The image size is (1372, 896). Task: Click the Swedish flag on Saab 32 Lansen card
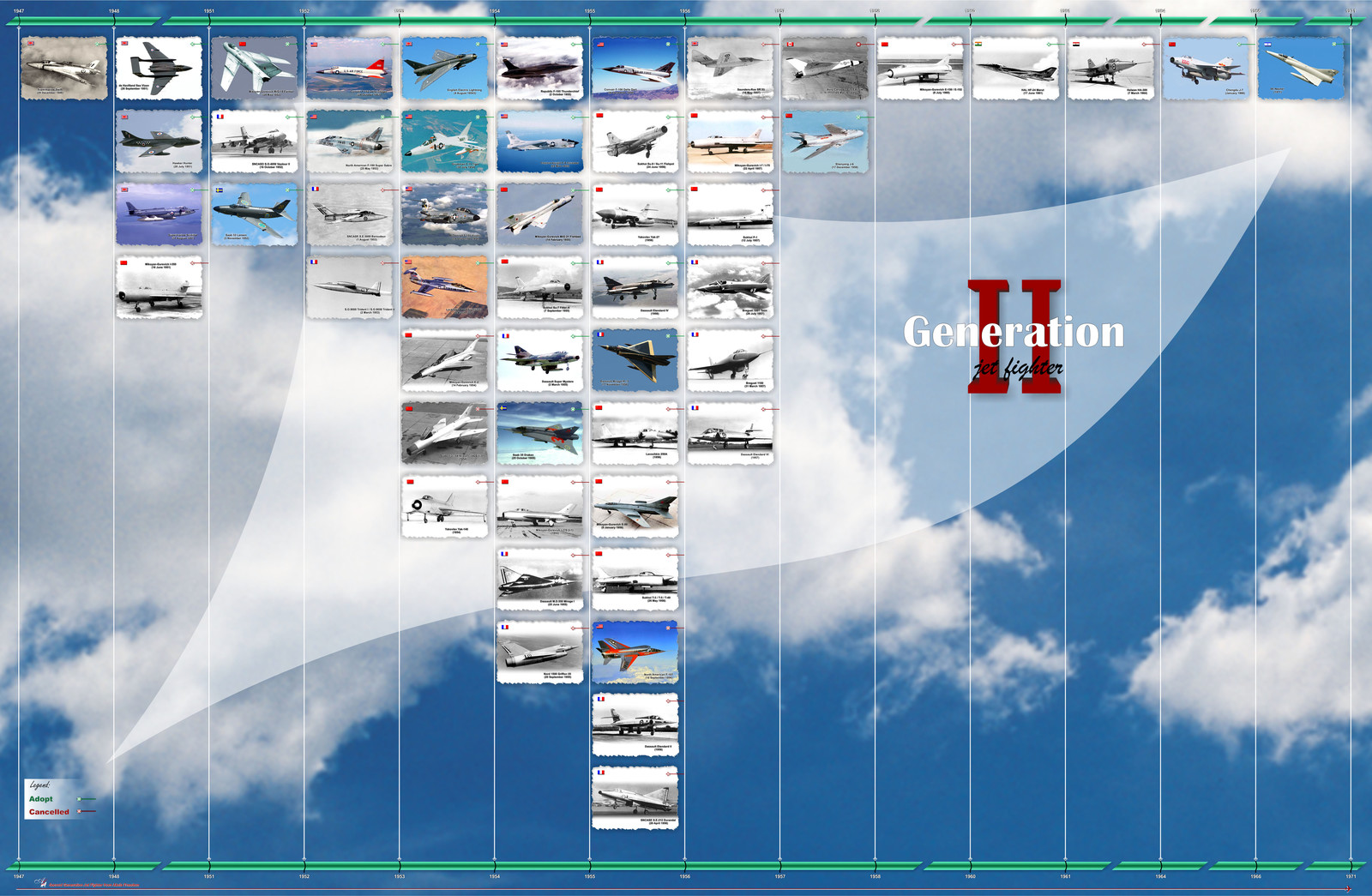pyautogui.click(x=220, y=189)
